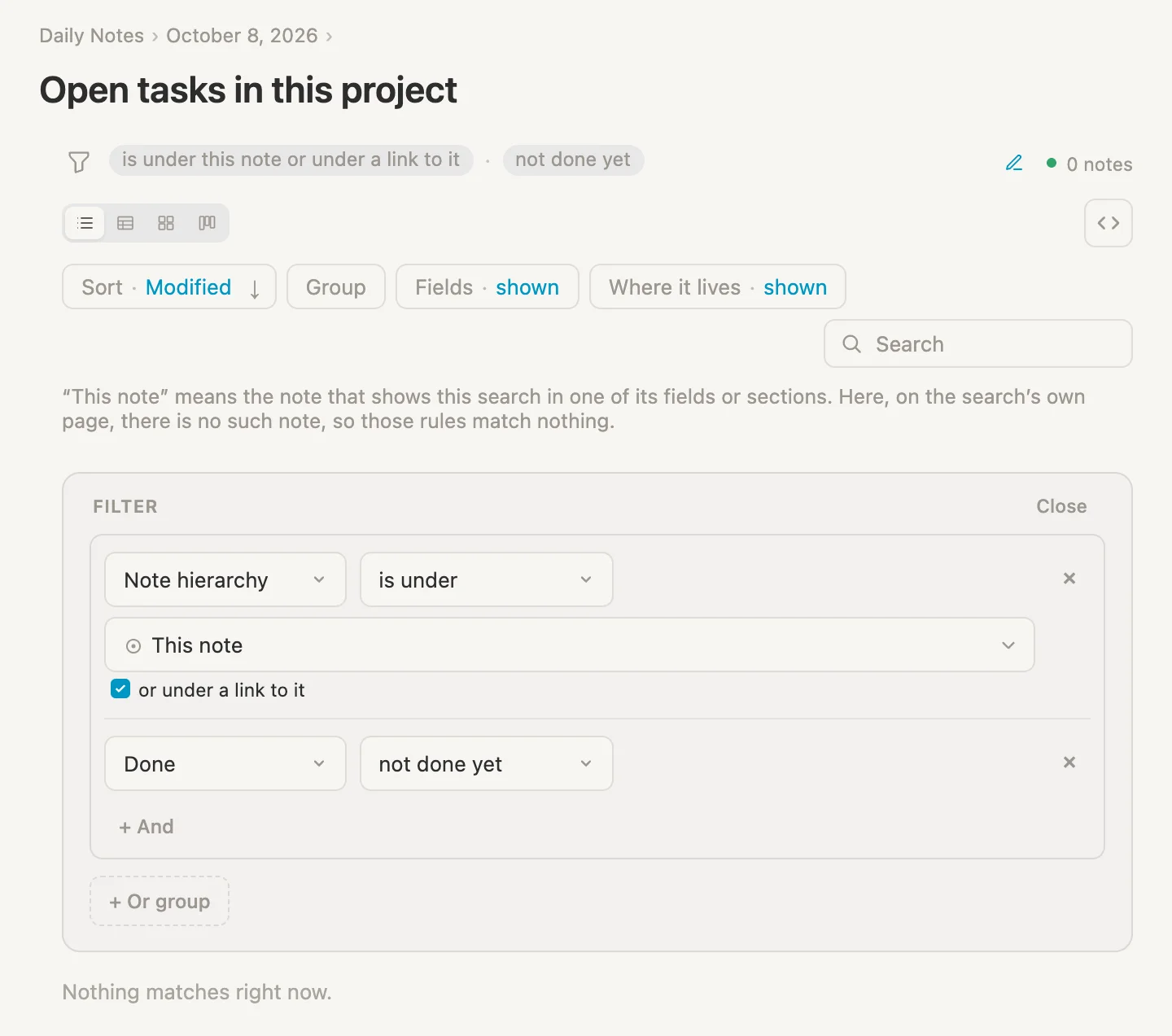Viewport: 1172px width, 1036px height.
Task: Open the 'not done yet' dropdown
Action: click(487, 763)
